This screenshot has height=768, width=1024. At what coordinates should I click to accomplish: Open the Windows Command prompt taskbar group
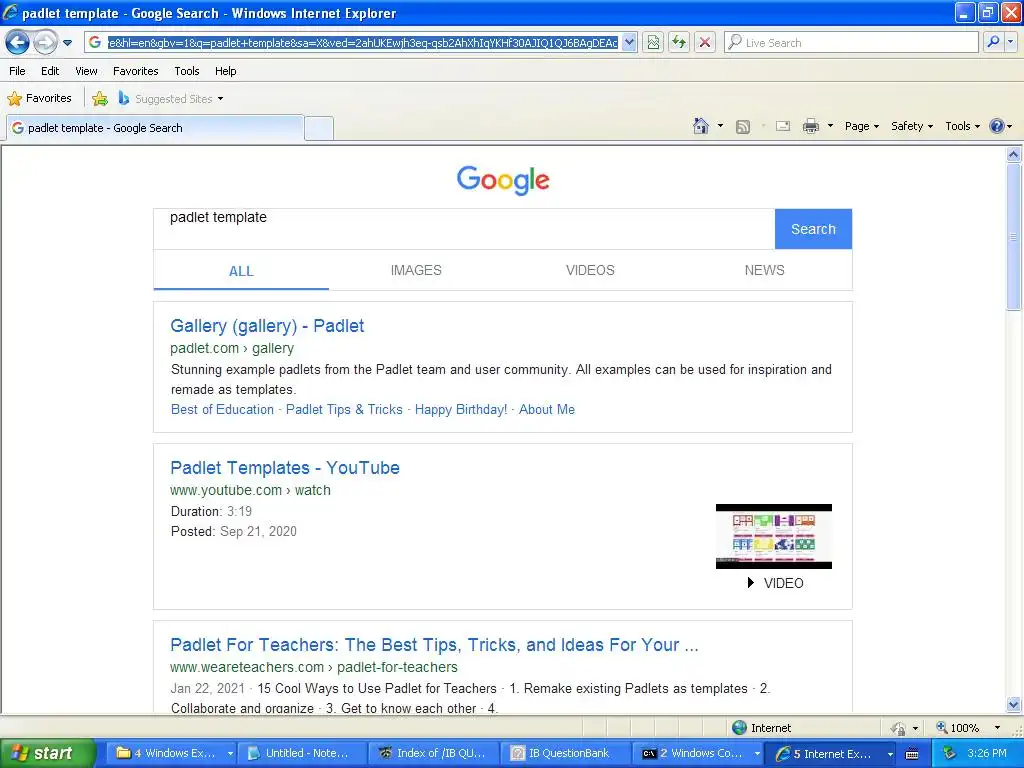point(699,753)
